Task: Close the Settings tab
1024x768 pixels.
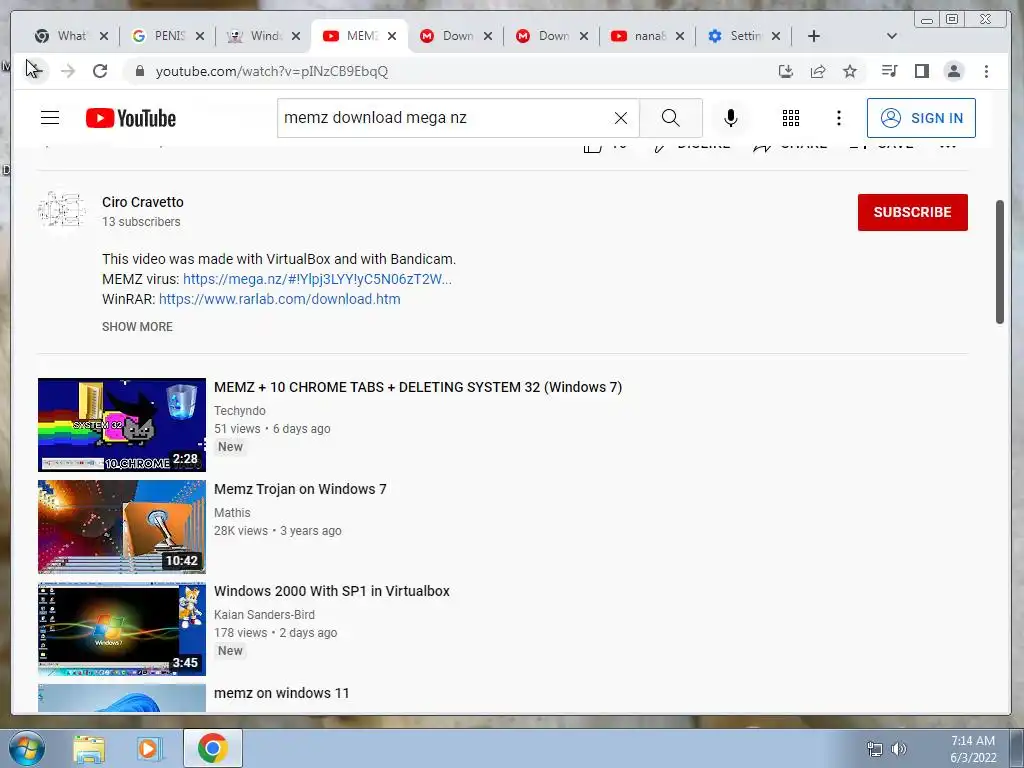Action: 776,36
